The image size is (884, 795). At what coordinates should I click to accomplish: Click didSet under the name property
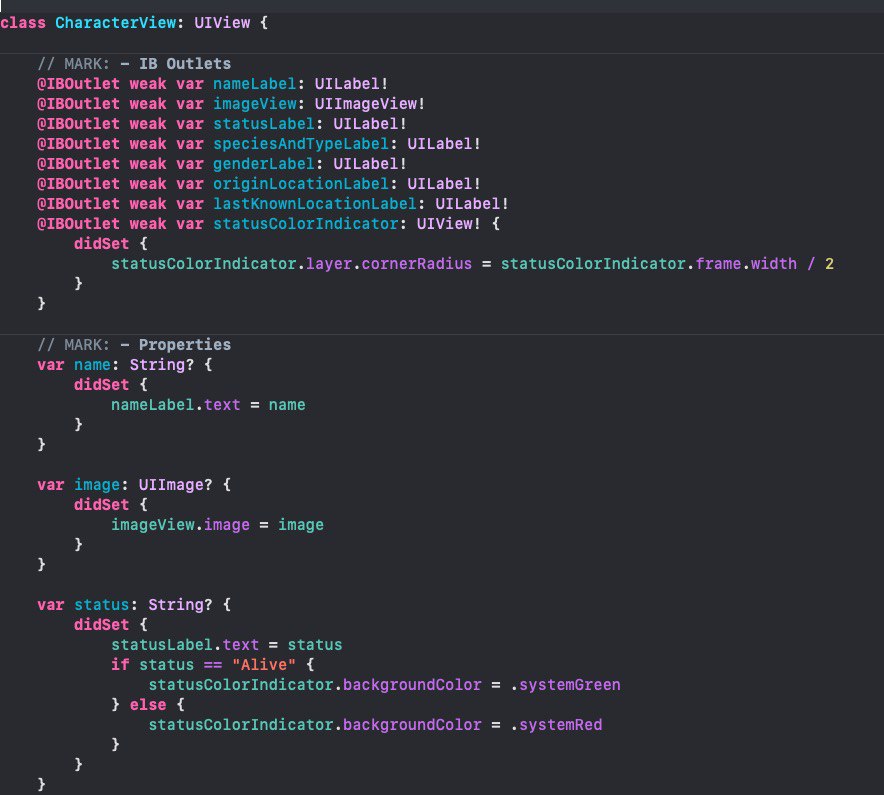pyautogui.click(x=101, y=385)
